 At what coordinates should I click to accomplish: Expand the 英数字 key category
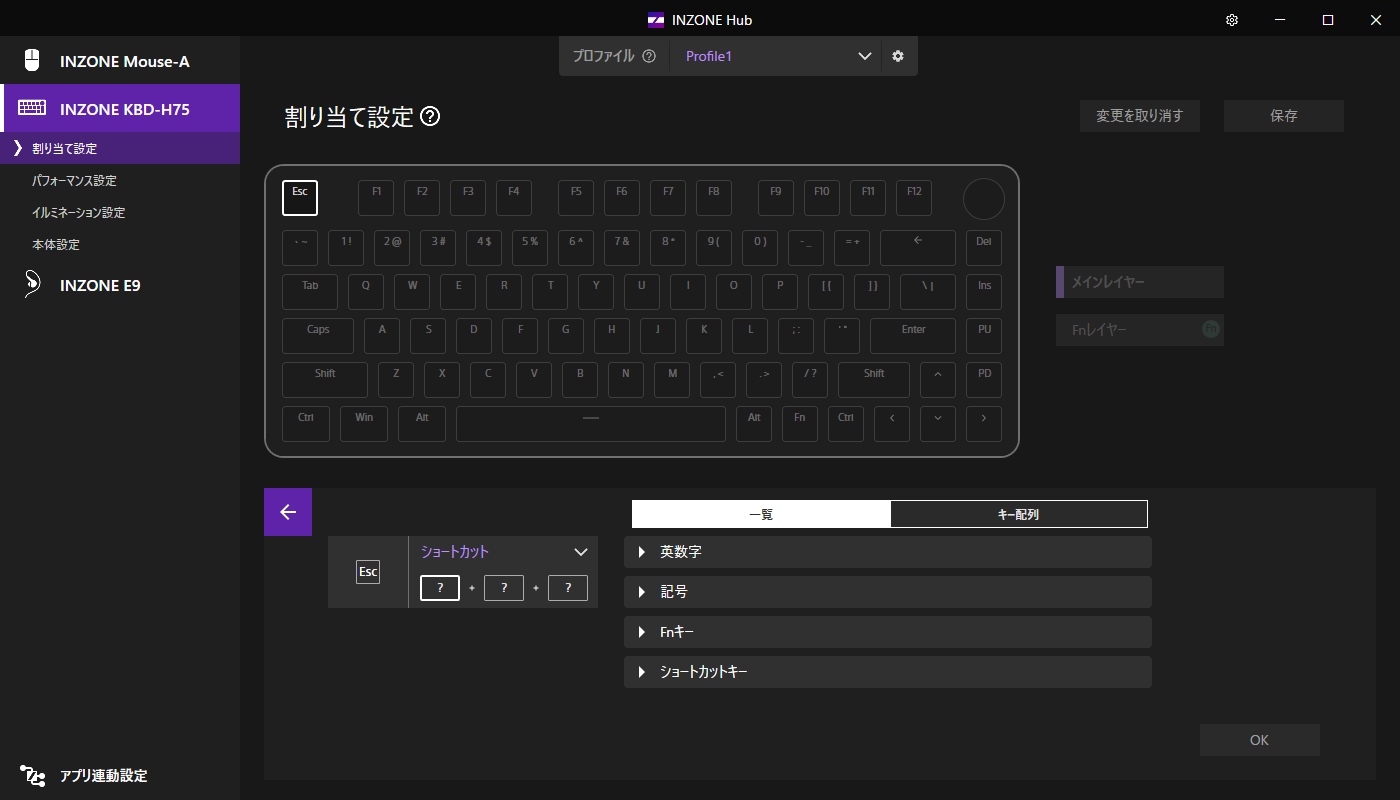pos(888,552)
